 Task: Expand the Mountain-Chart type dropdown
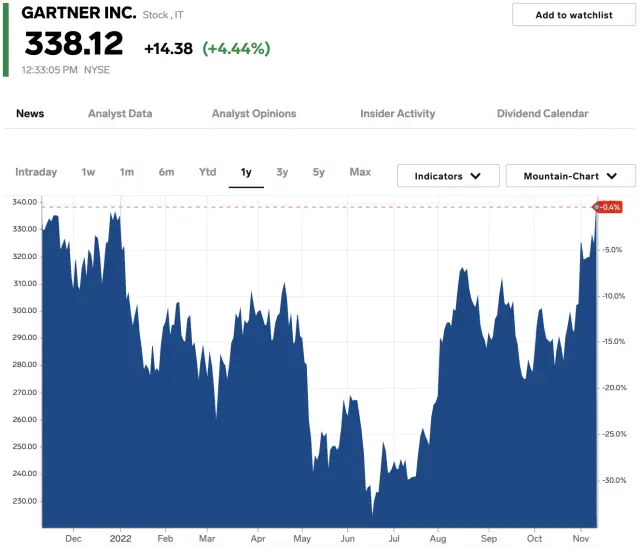570,176
